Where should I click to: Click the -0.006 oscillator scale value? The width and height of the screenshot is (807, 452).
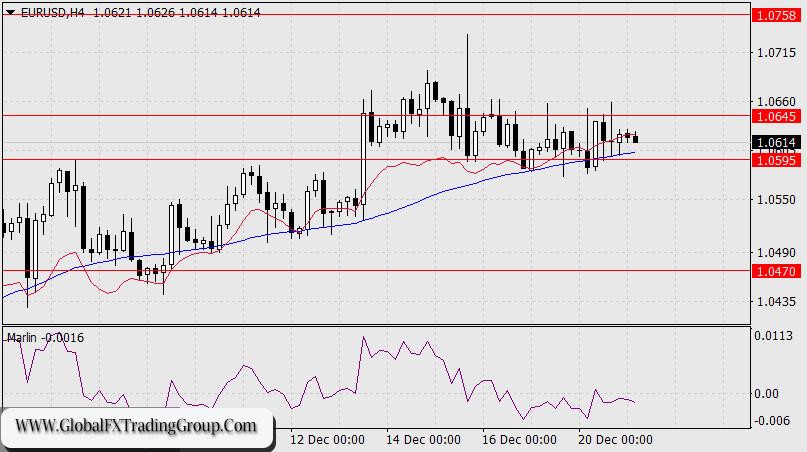point(771,421)
